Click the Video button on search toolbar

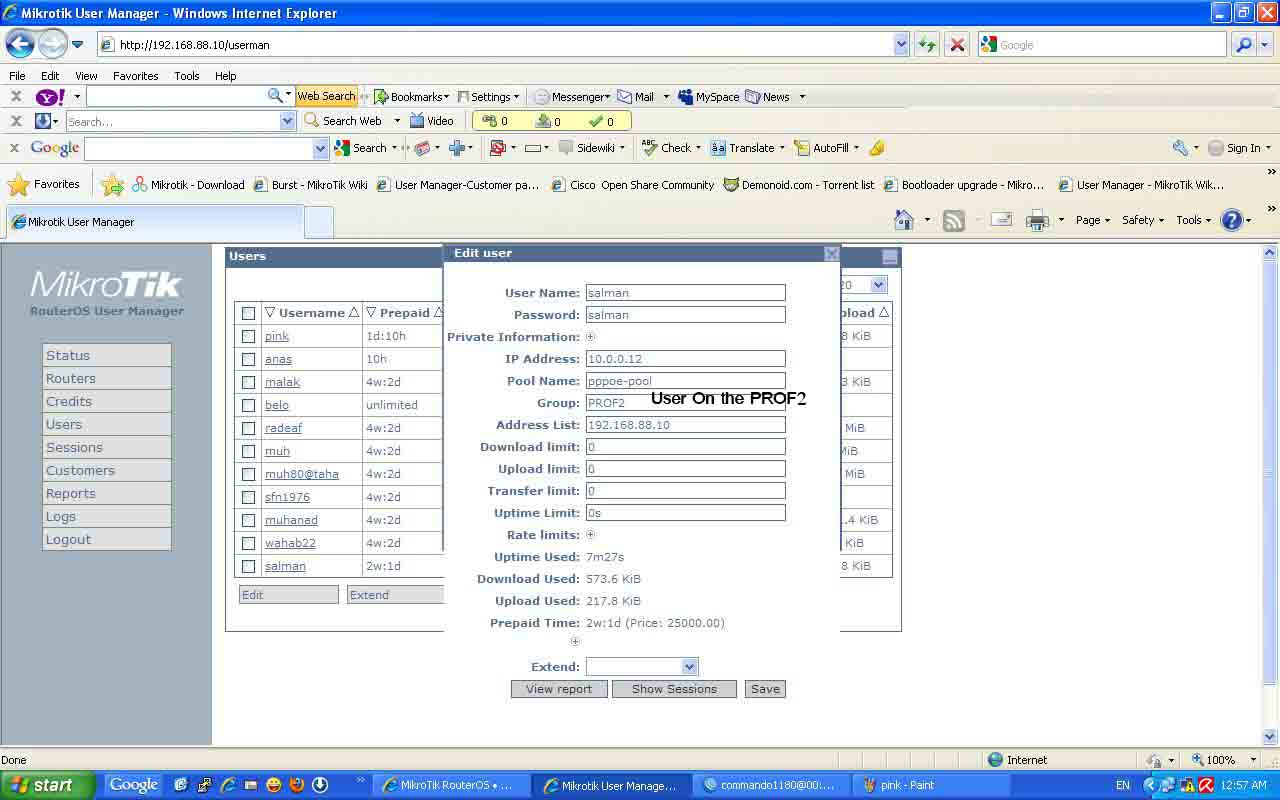[x=431, y=121]
